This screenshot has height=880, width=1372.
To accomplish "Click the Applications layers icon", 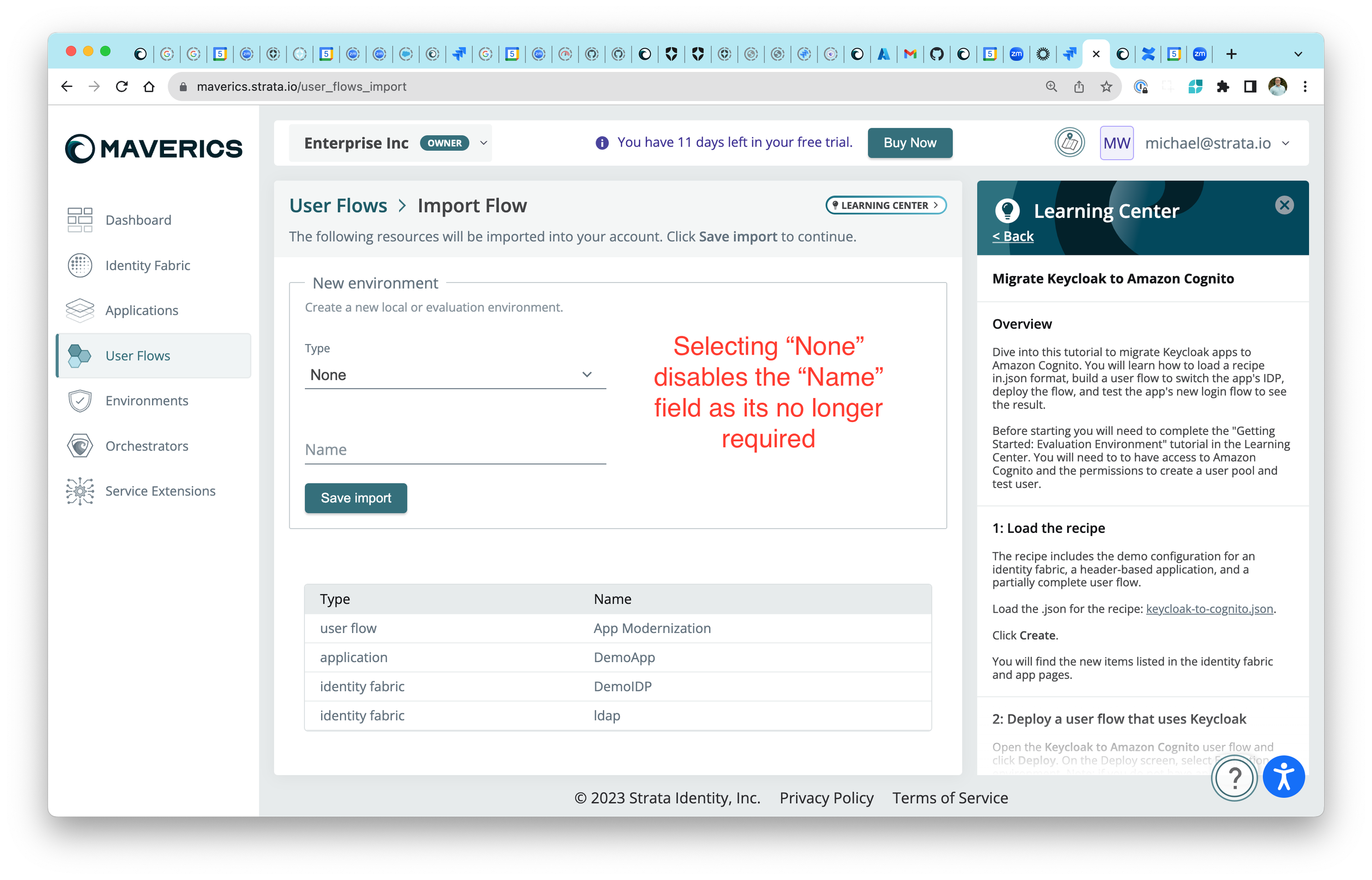I will tap(80, 310).
